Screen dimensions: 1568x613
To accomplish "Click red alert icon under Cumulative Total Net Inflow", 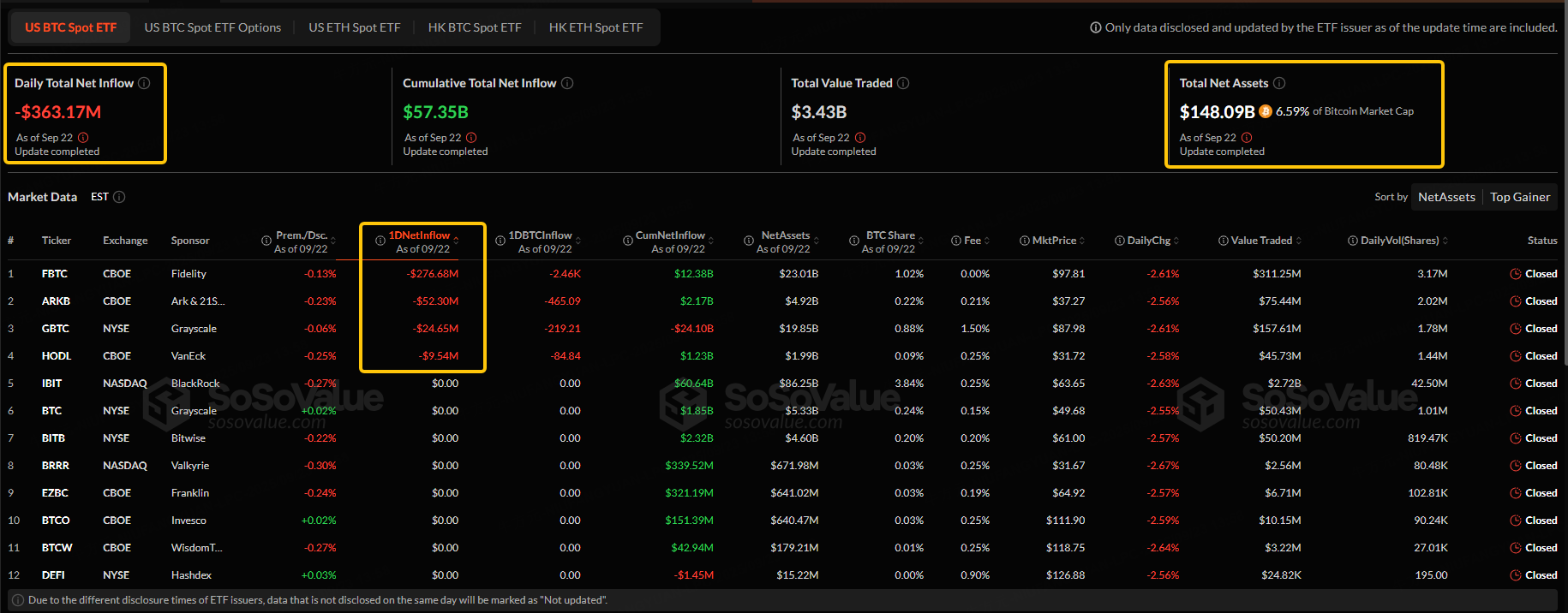I will (471, 138).
